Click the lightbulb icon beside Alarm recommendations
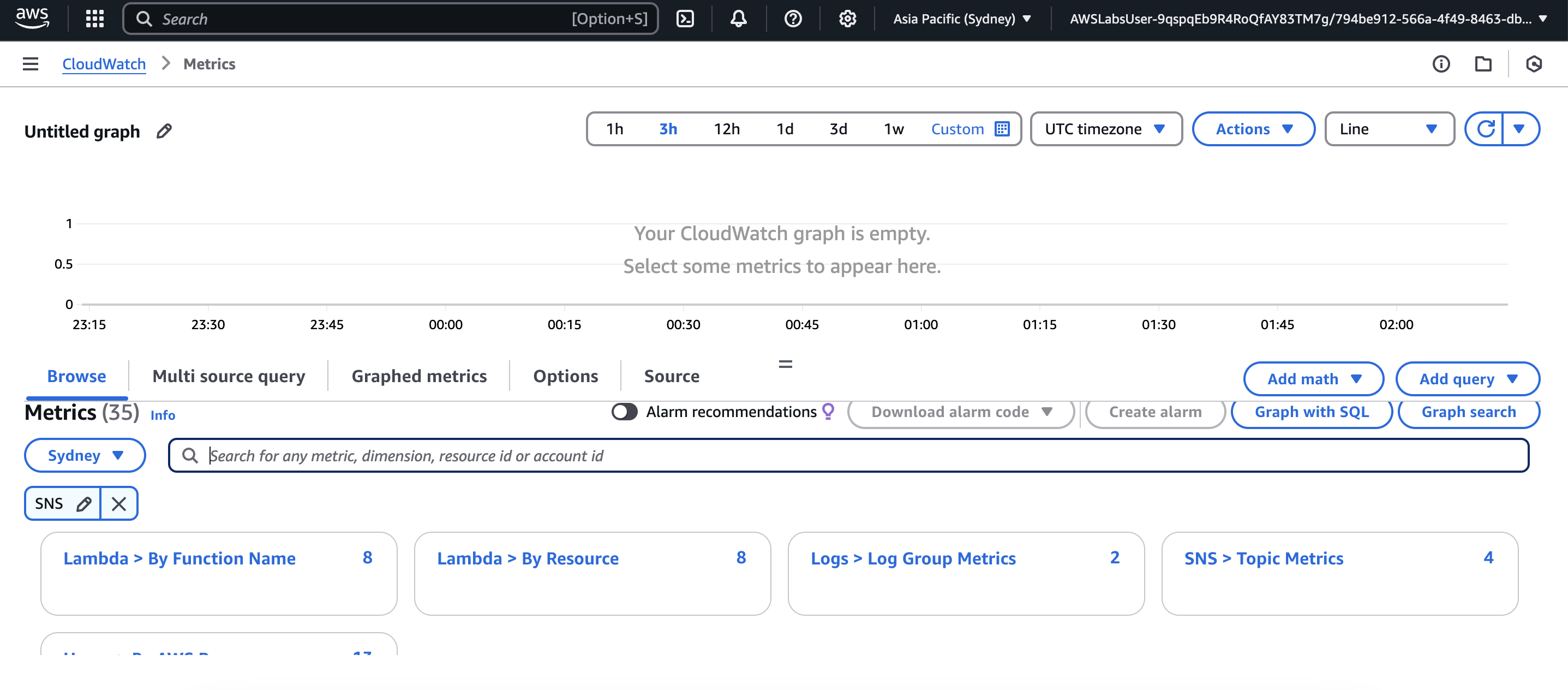1568x690 pixels. pos(828,411)
